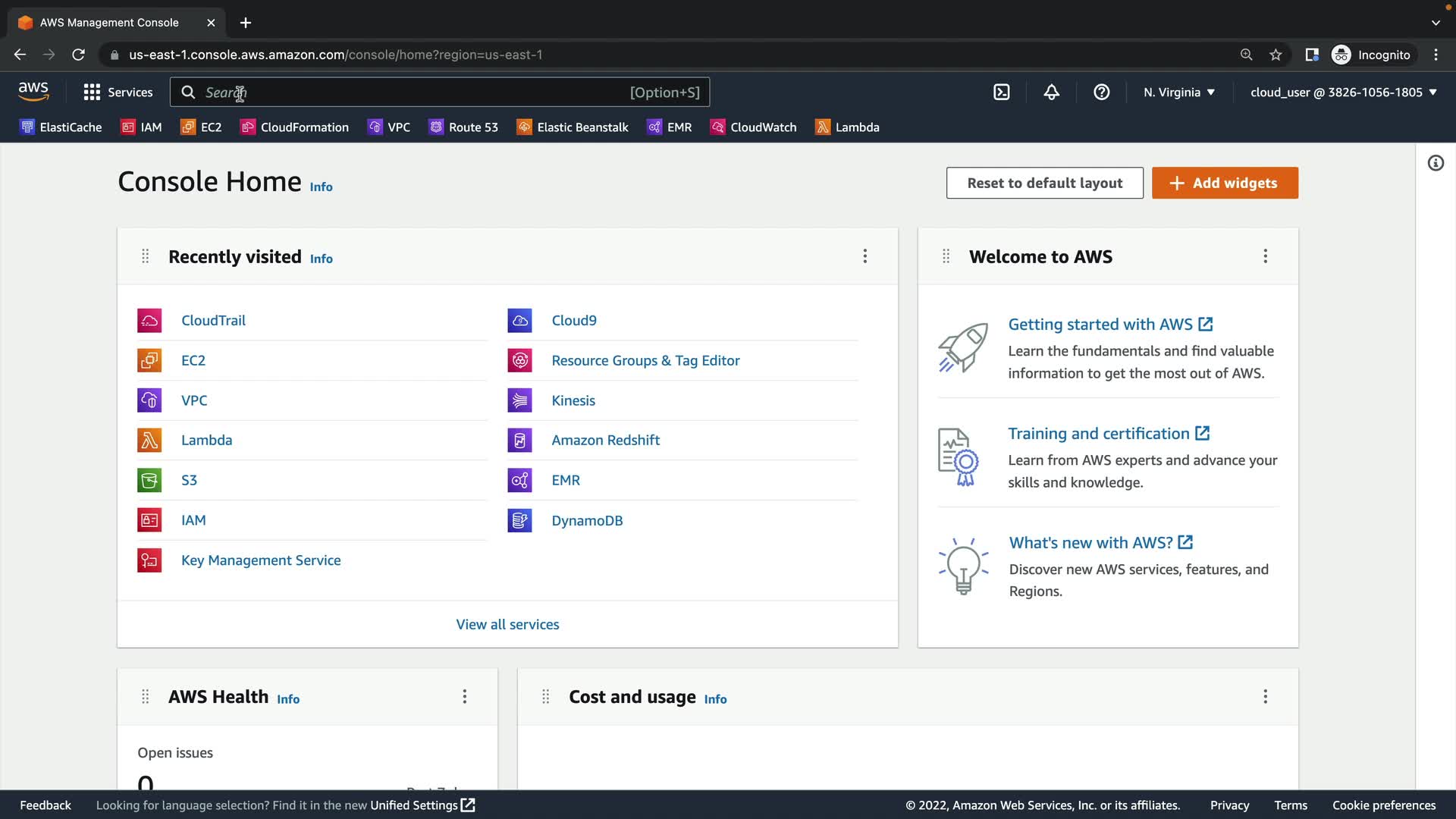Click the Add widgets button

tap(1225, 183)
